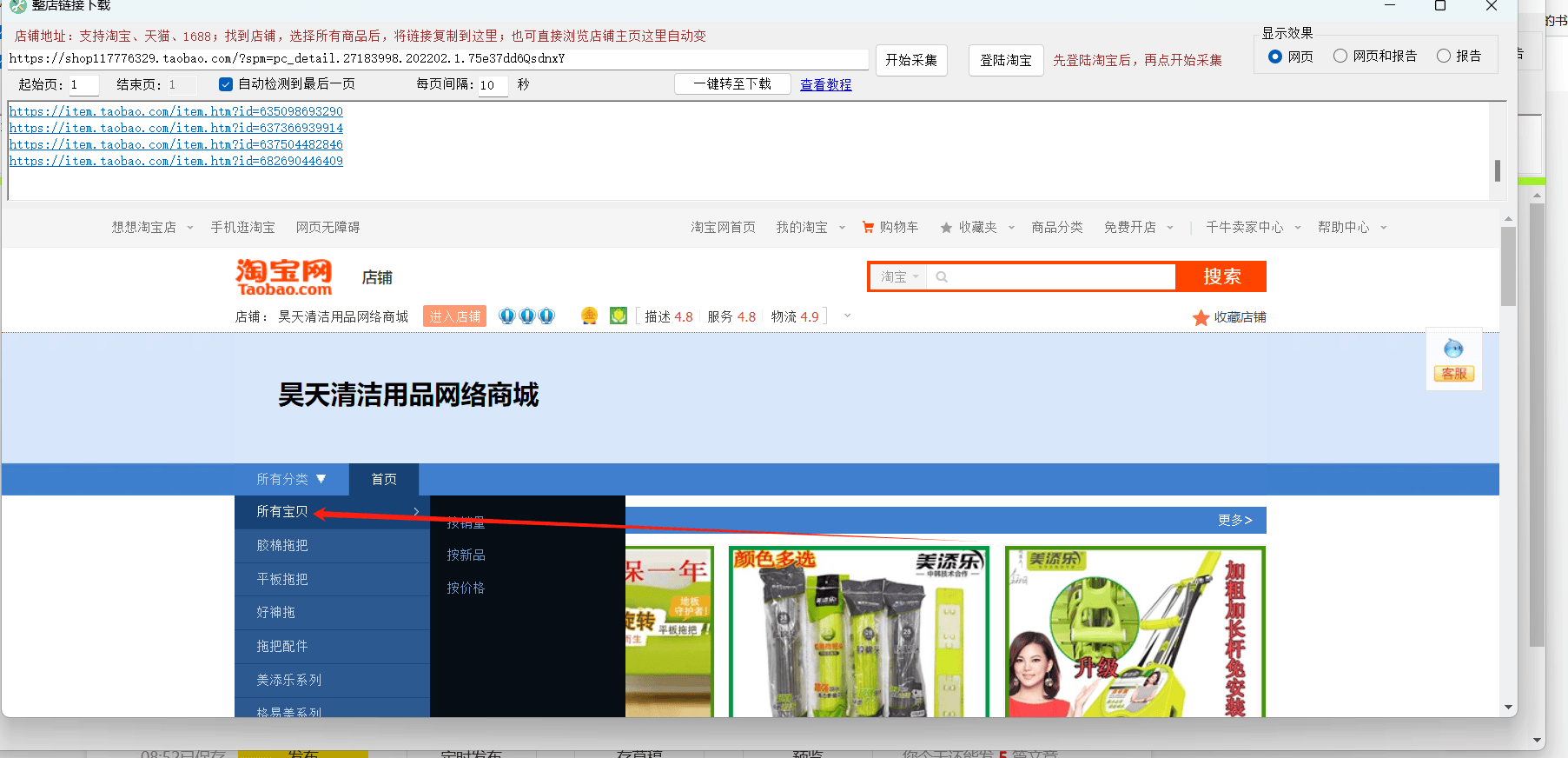1568x758 pixels.
Task: Click the 每页间隔 seconds field
Action: click(493, 85)
